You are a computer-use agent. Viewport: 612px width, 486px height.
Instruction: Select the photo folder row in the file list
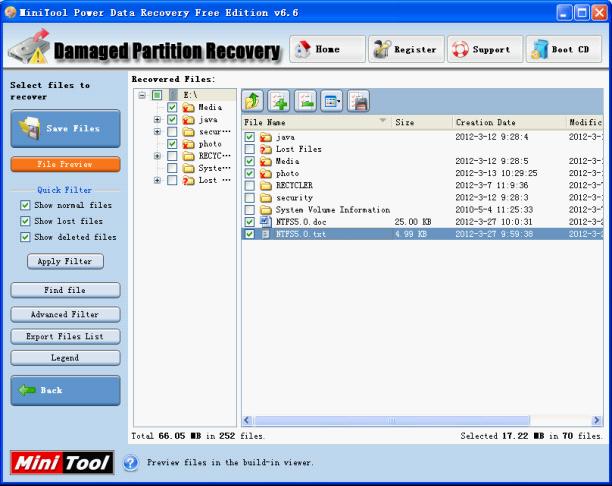422,173
